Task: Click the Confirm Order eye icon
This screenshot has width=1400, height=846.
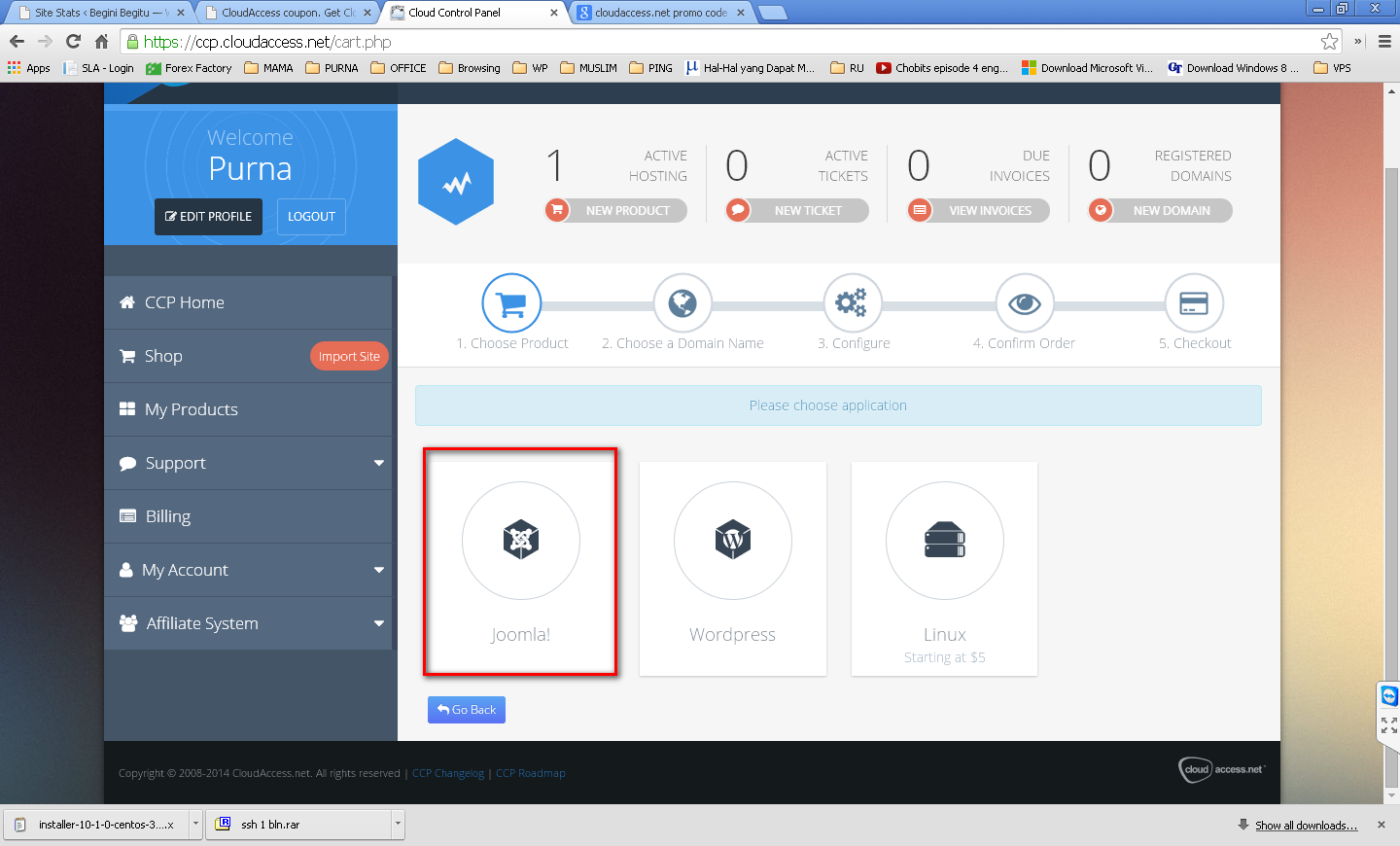Action: (x=1025, y=303)
